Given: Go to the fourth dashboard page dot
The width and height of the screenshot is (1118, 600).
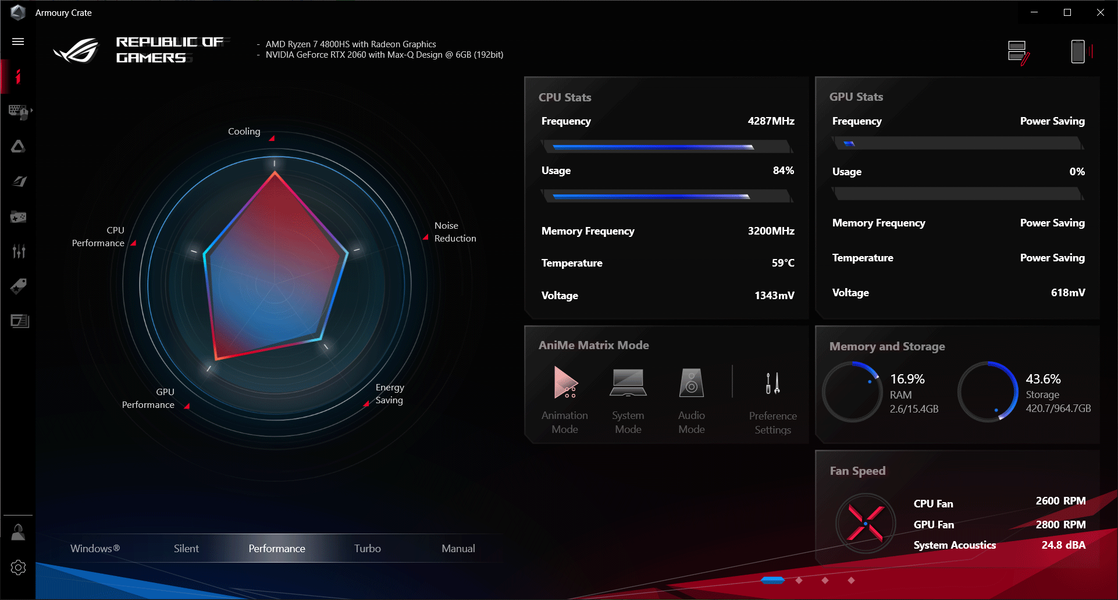Looking at the screenshot, I should [x=851, y=580].
